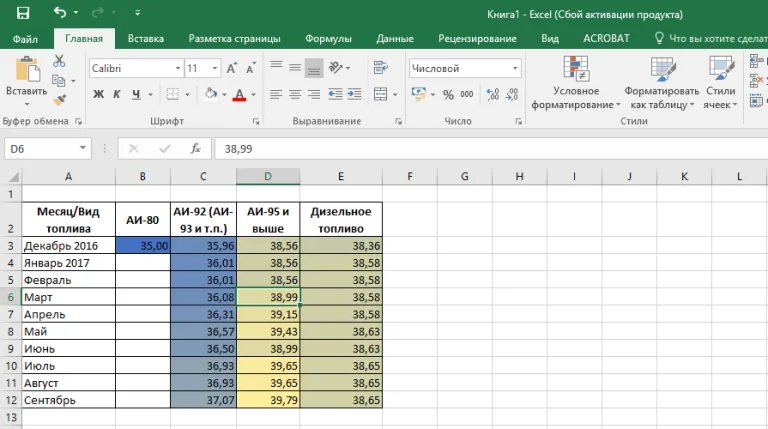Open the Файл tab

click(25, 39)
